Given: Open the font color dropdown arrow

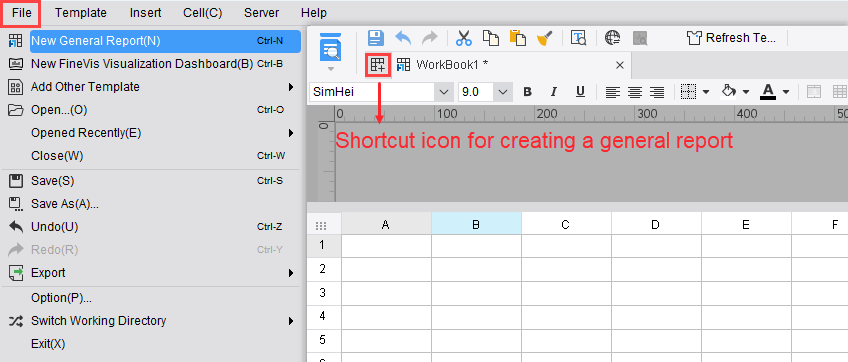Looking at the screenshot, I should (x=786, y=92).
